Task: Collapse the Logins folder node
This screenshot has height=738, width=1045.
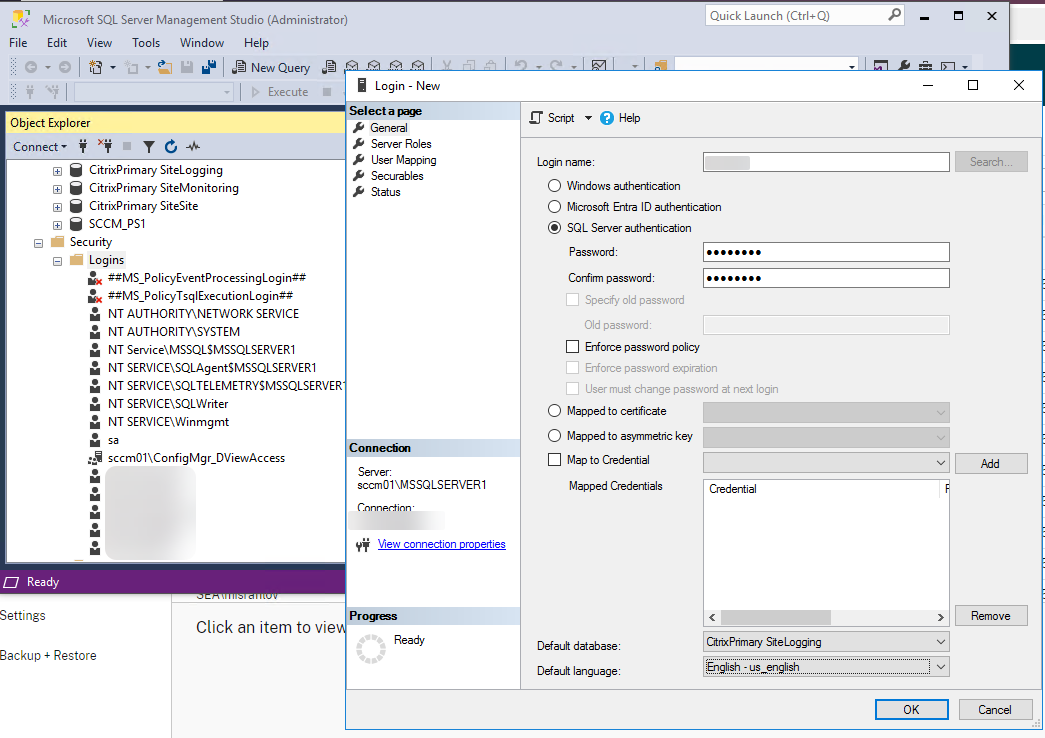Action: 57,261
